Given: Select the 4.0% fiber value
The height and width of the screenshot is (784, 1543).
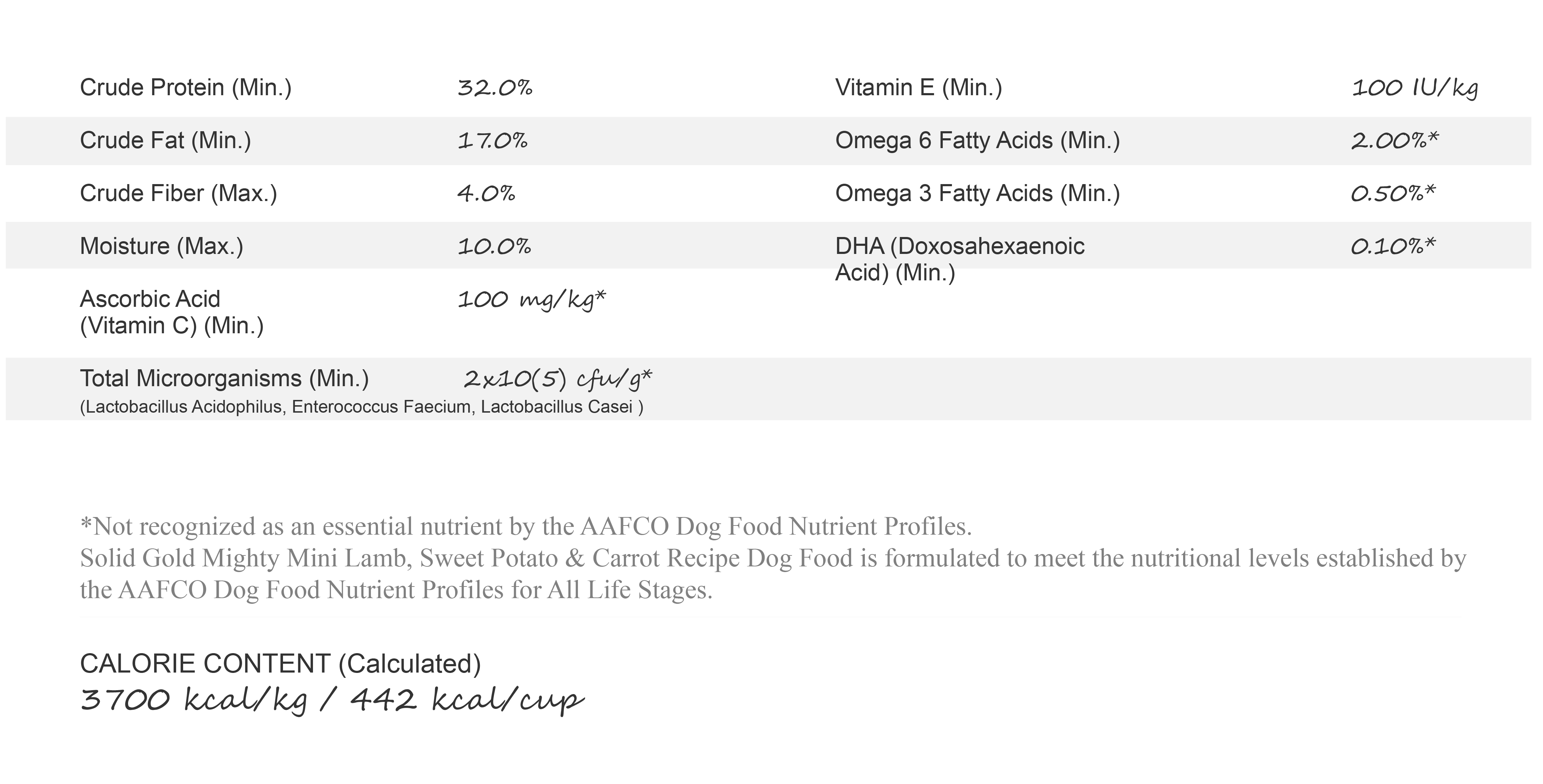Looking at the screenshot, I should click(x=486, y=193).
